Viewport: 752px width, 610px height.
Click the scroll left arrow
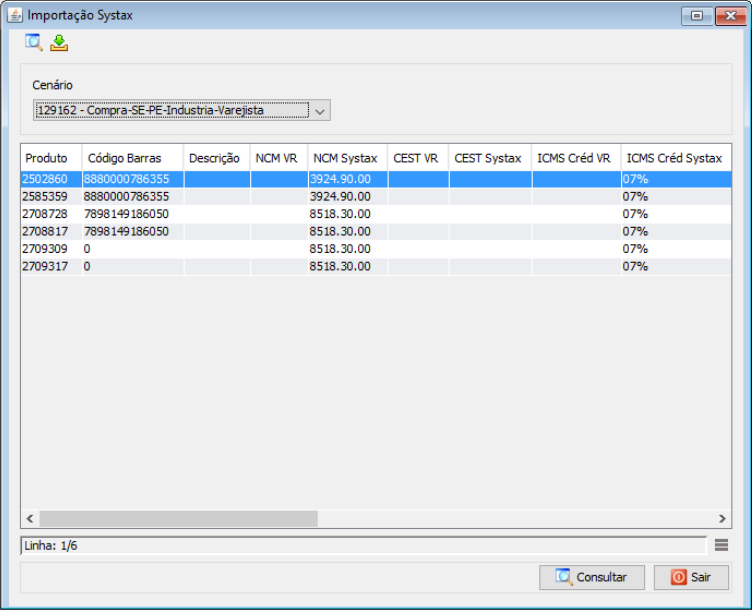tap(30, 518)
